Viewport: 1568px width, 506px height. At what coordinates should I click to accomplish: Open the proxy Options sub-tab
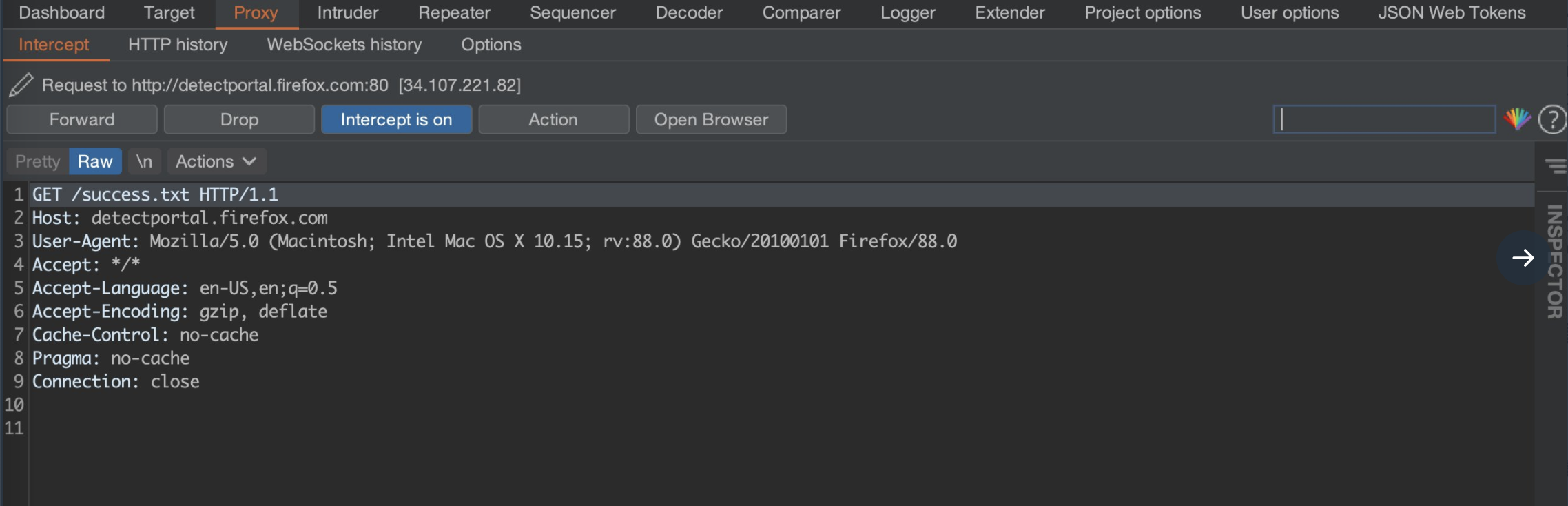(x=491, y=45)
